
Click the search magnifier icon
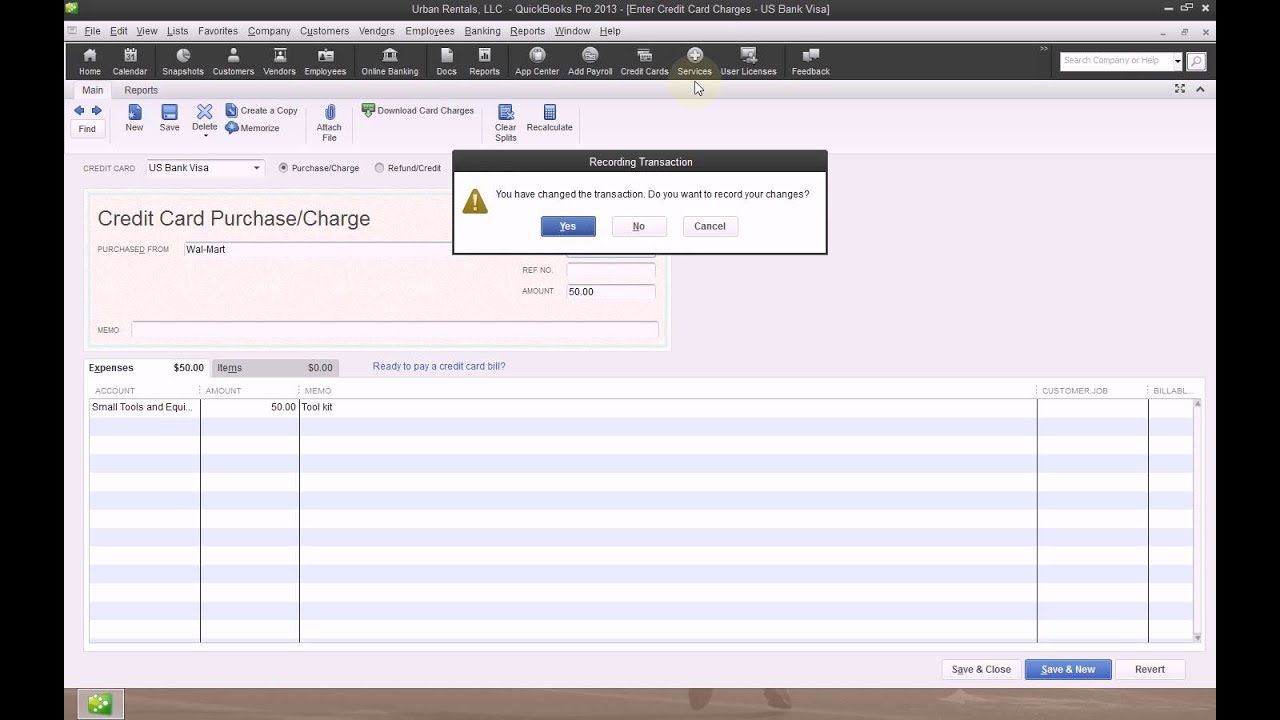pos(1195,61)
